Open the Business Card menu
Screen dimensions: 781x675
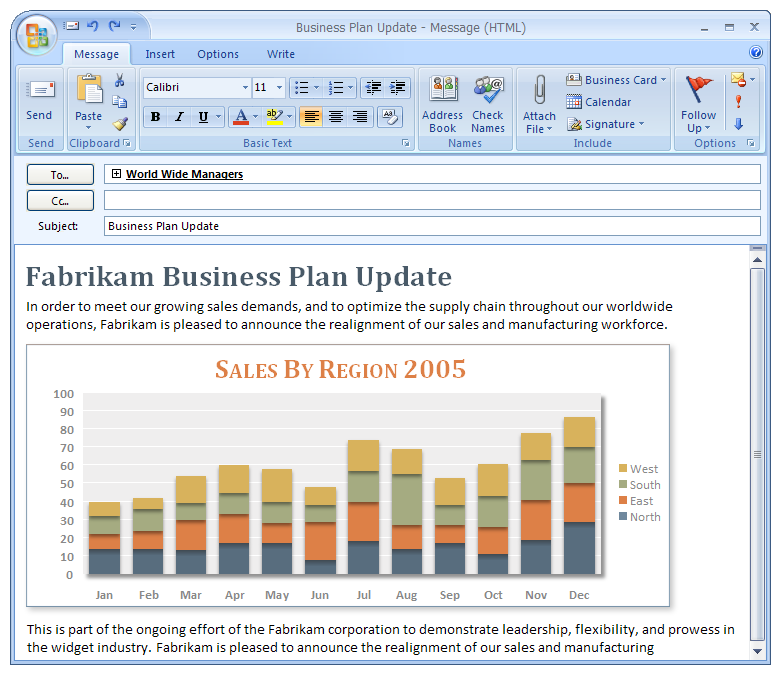pos(616,80)
